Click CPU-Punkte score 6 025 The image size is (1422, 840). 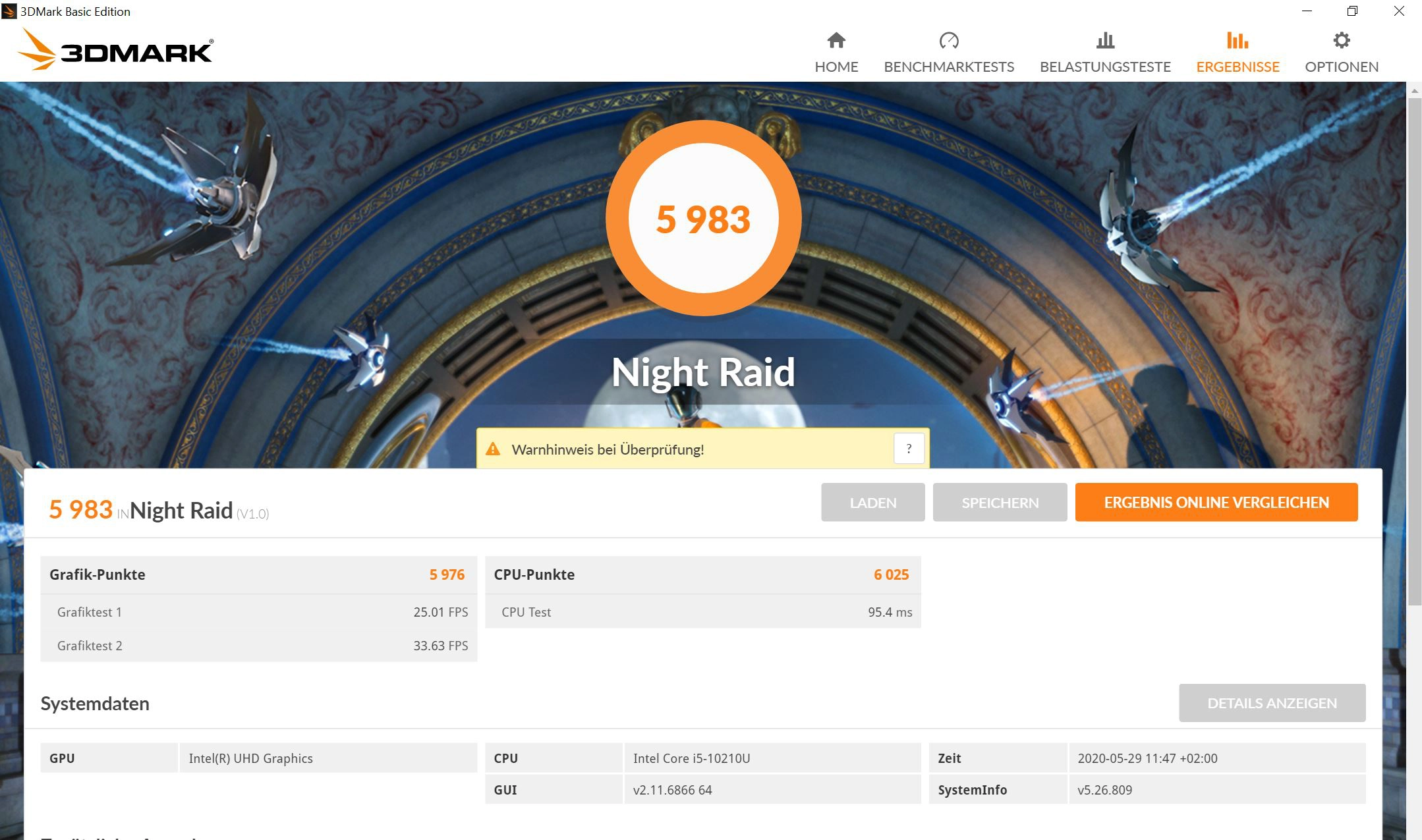[891, 574]
